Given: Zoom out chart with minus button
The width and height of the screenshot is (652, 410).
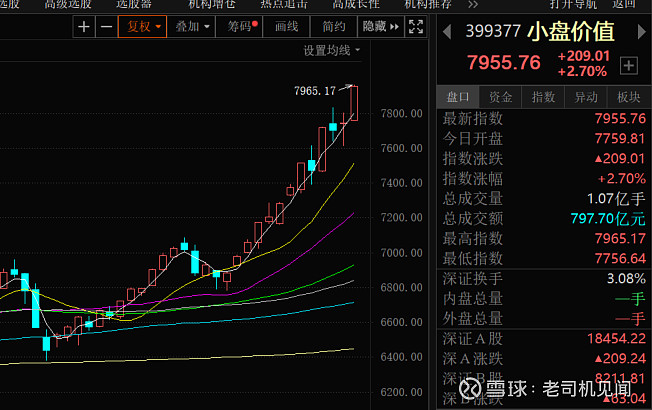Looking at the screenshot, I should click(x=106, y=27).
